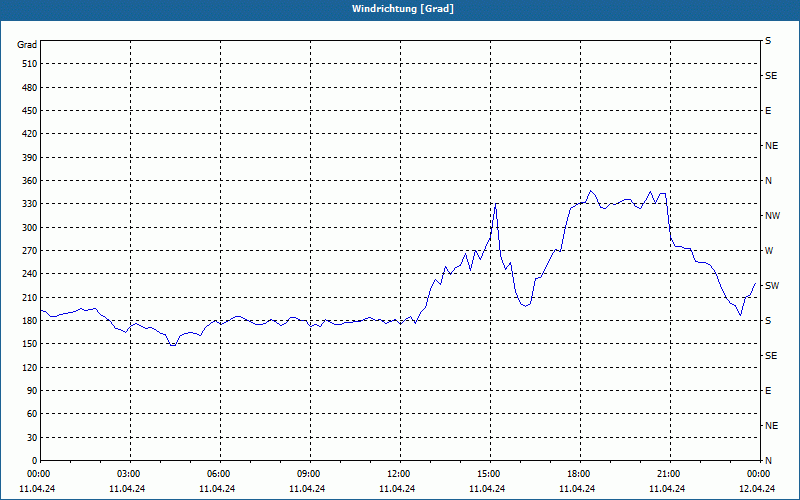Select the 18:00 time label
The height and width of the screenshot is (500, 800).
coord(580,474)
